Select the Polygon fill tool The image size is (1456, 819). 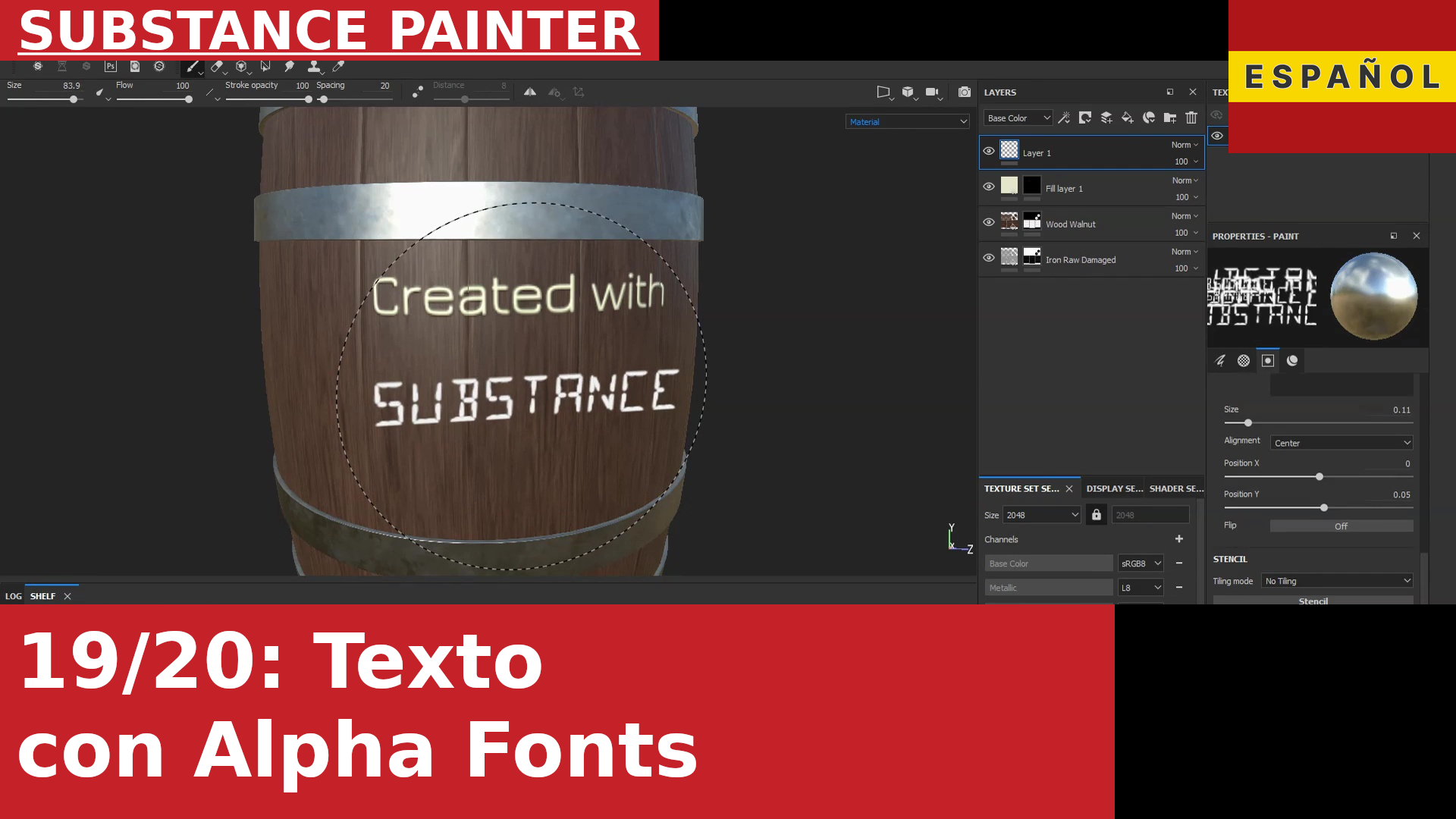265,67
